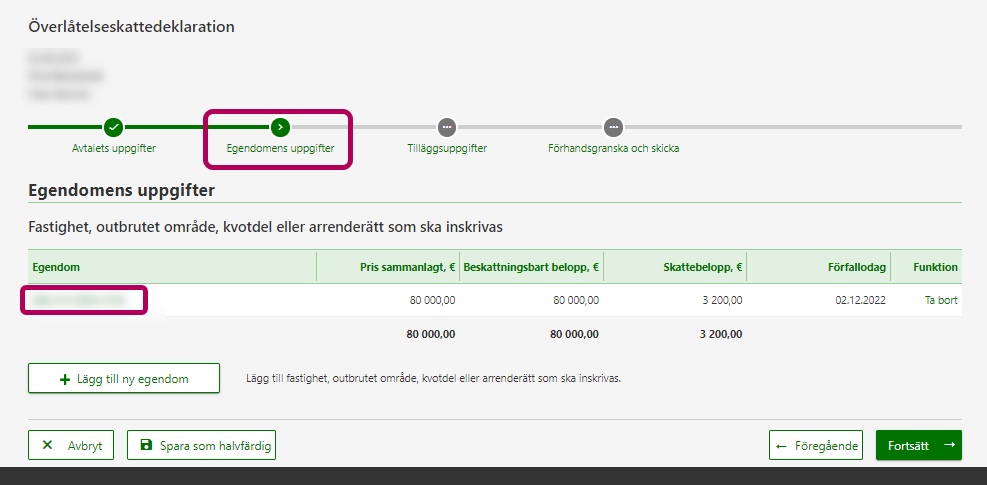Image resolution: width=987 pixels, height=485 pixels.
Task: Click the Tilläggsuppgifter step dots icon
Action: [x=447, y=127]
